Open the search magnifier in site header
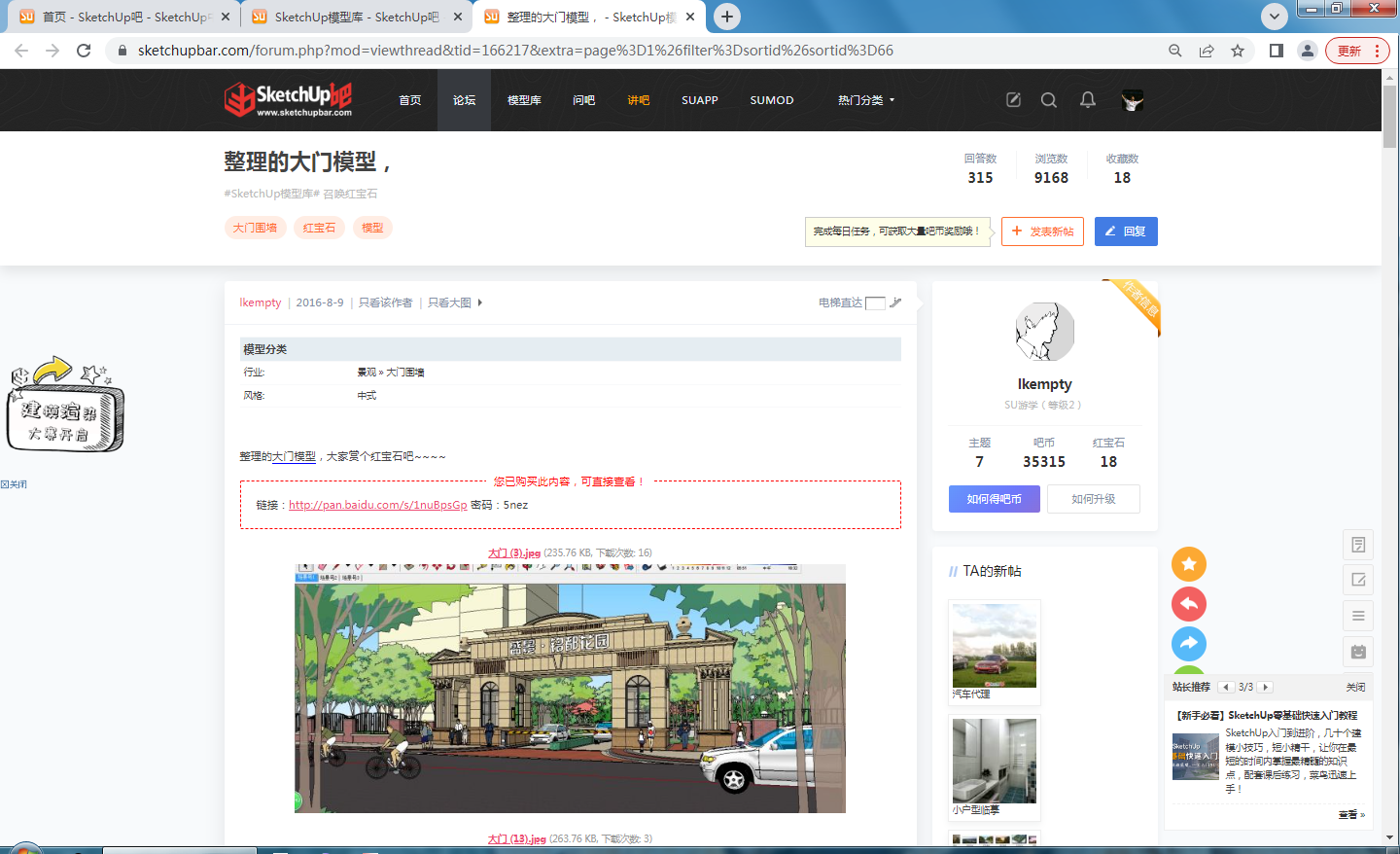The width and height of the screenshot is (1400, 854). [x=1048, y=99]
